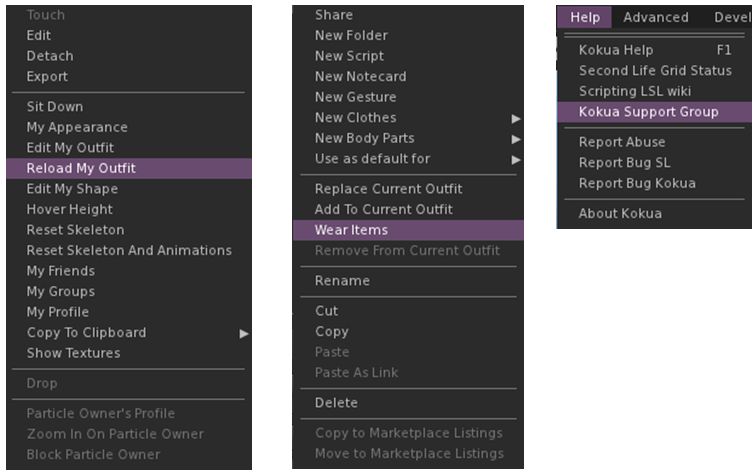This screenshot has width=755, height=474.
Task: Click Add To Current Outfit
Action: (x=383, y=209)
